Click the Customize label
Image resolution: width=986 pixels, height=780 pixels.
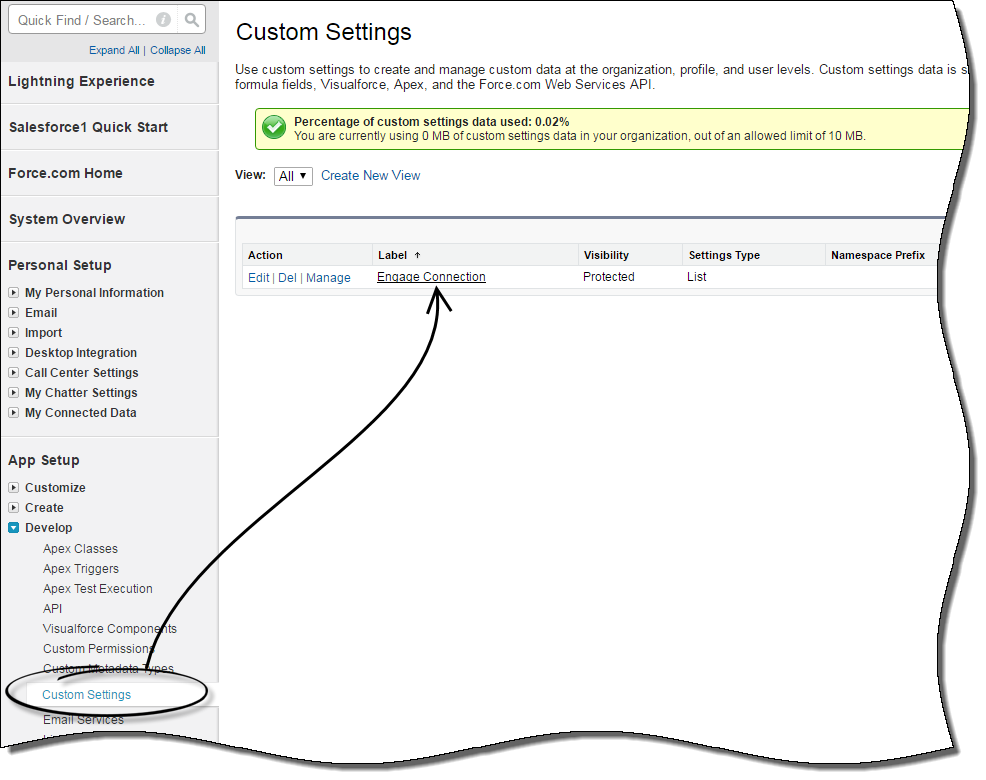point(55,488)
